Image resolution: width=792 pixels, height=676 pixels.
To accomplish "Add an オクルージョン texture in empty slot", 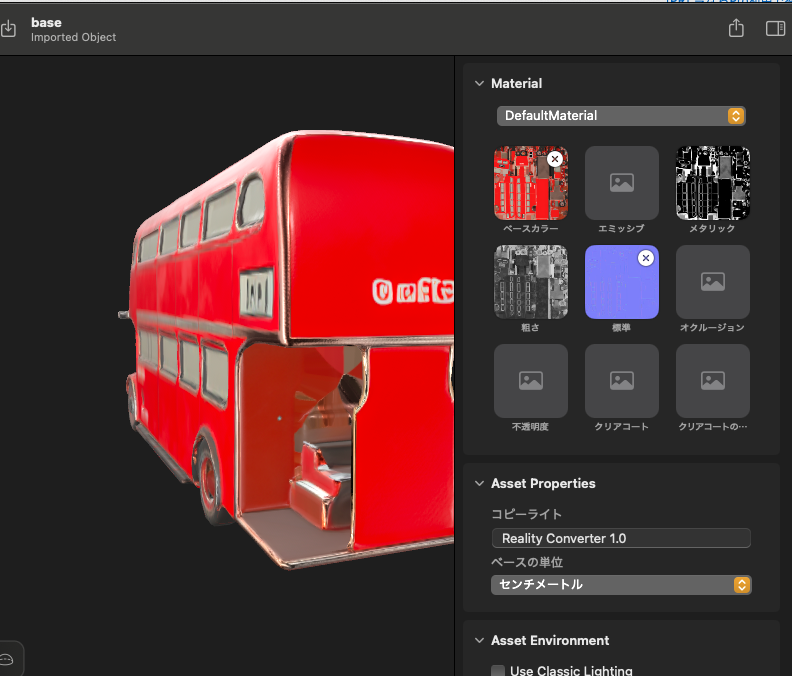I will (712, 282).
